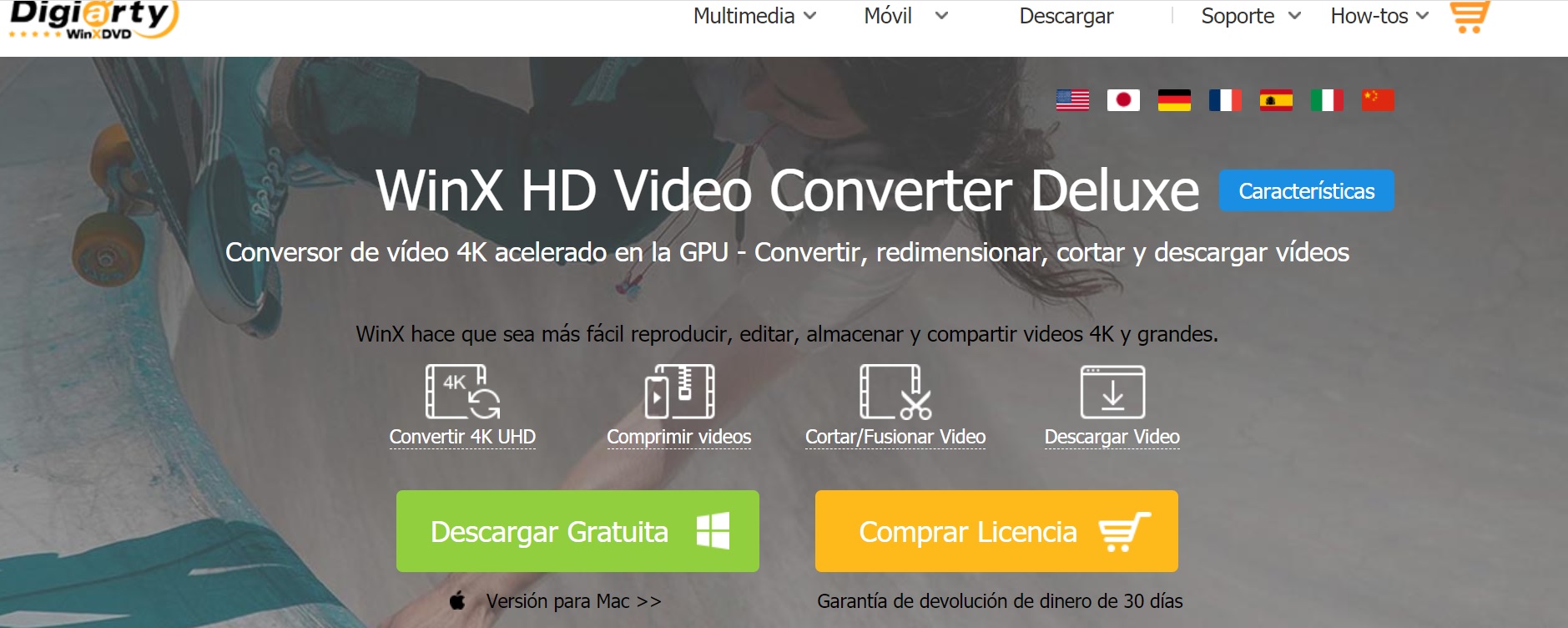The height and width of the screenshot is (628, 1568).
Task: Select the French flag language
Action: 1225,100
